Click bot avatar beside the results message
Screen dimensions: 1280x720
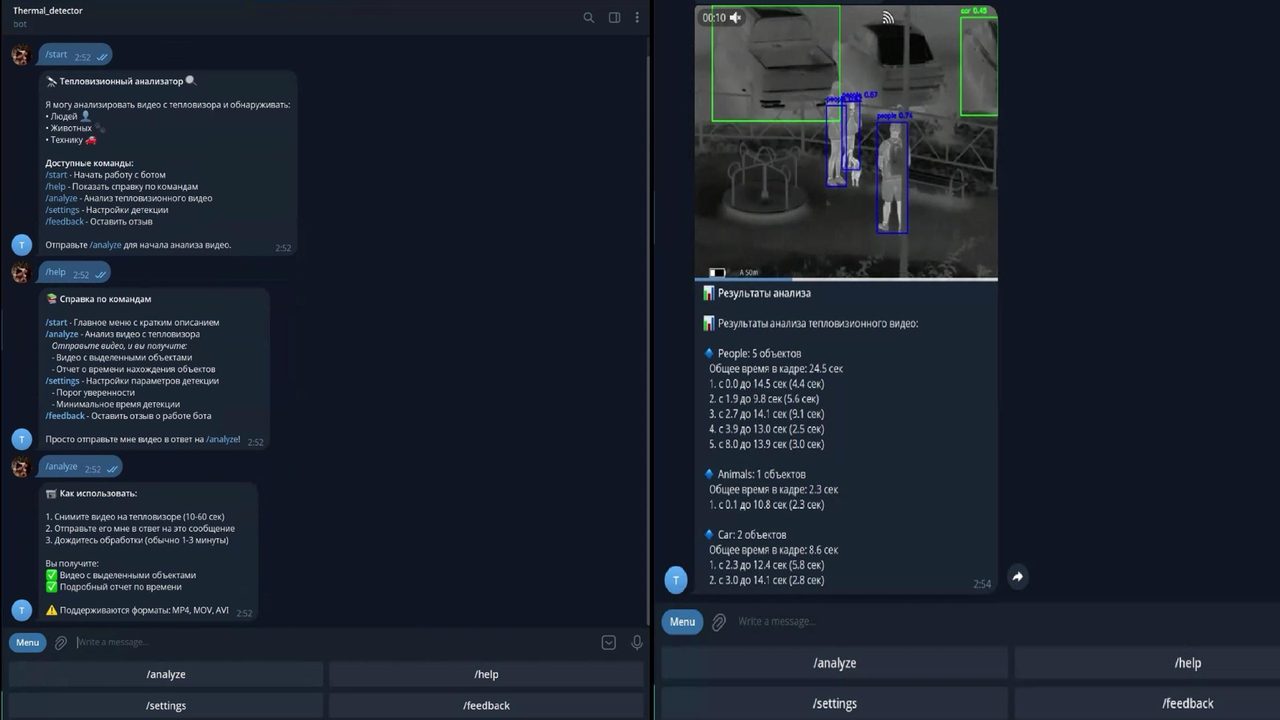tap(676, 580)
